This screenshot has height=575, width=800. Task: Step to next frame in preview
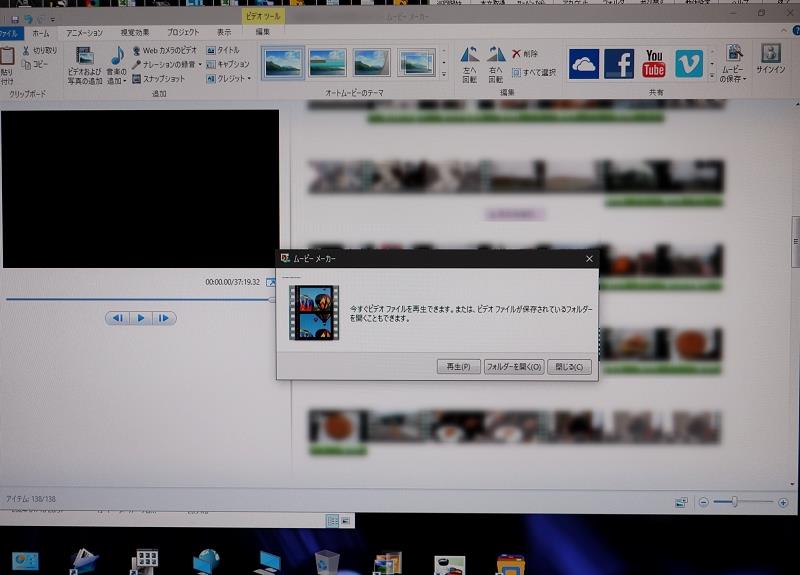[164, 318]
